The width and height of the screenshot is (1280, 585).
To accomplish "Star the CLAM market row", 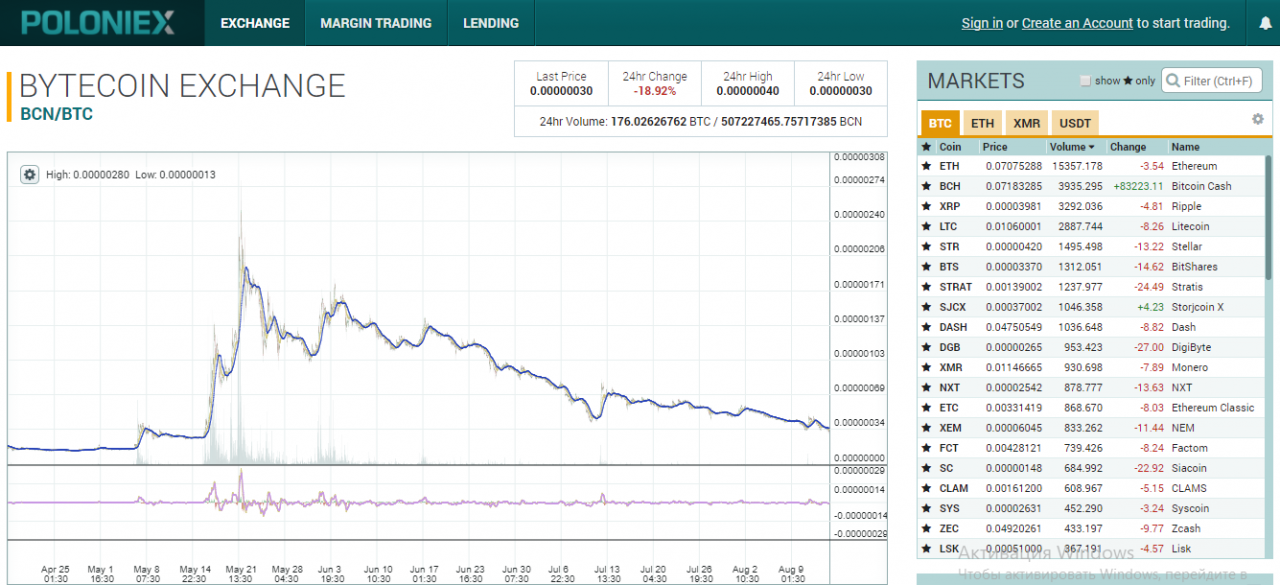I will click(926, 488).
